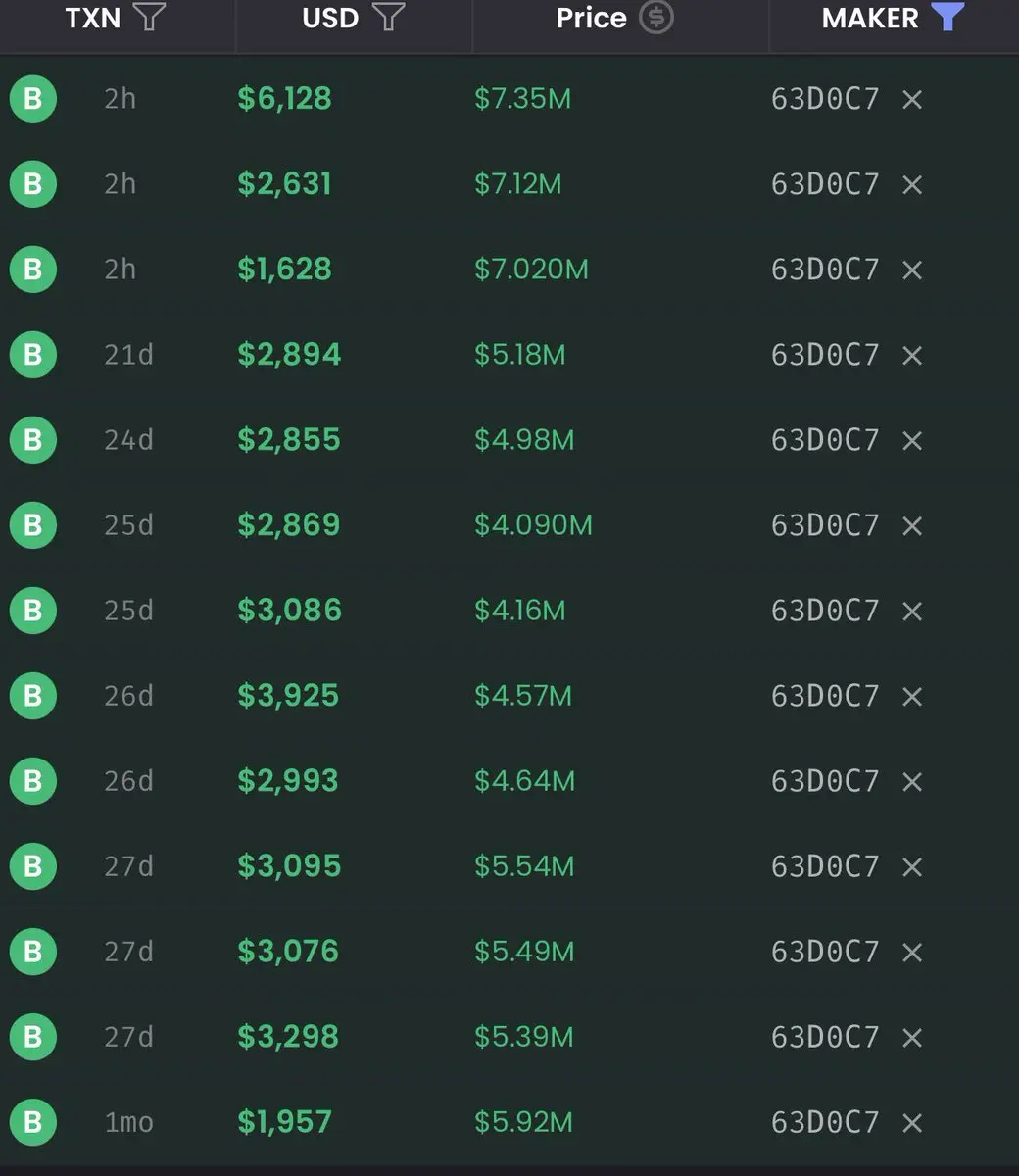
Task: Clear maker filter on the $3,925 row
Action: pos(912,696)
